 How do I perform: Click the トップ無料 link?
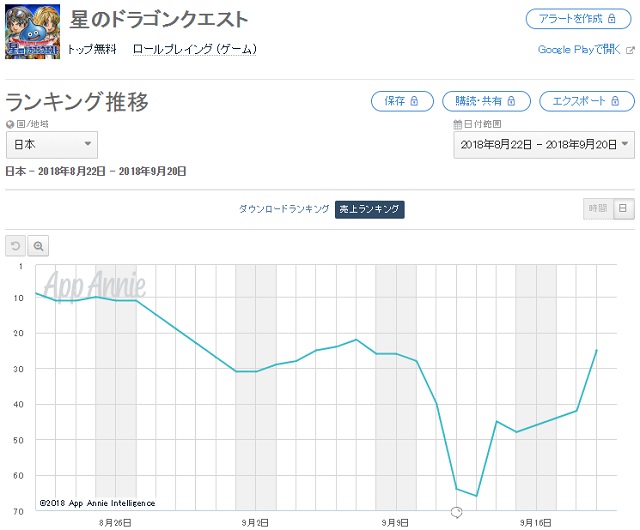pos(93,49)
